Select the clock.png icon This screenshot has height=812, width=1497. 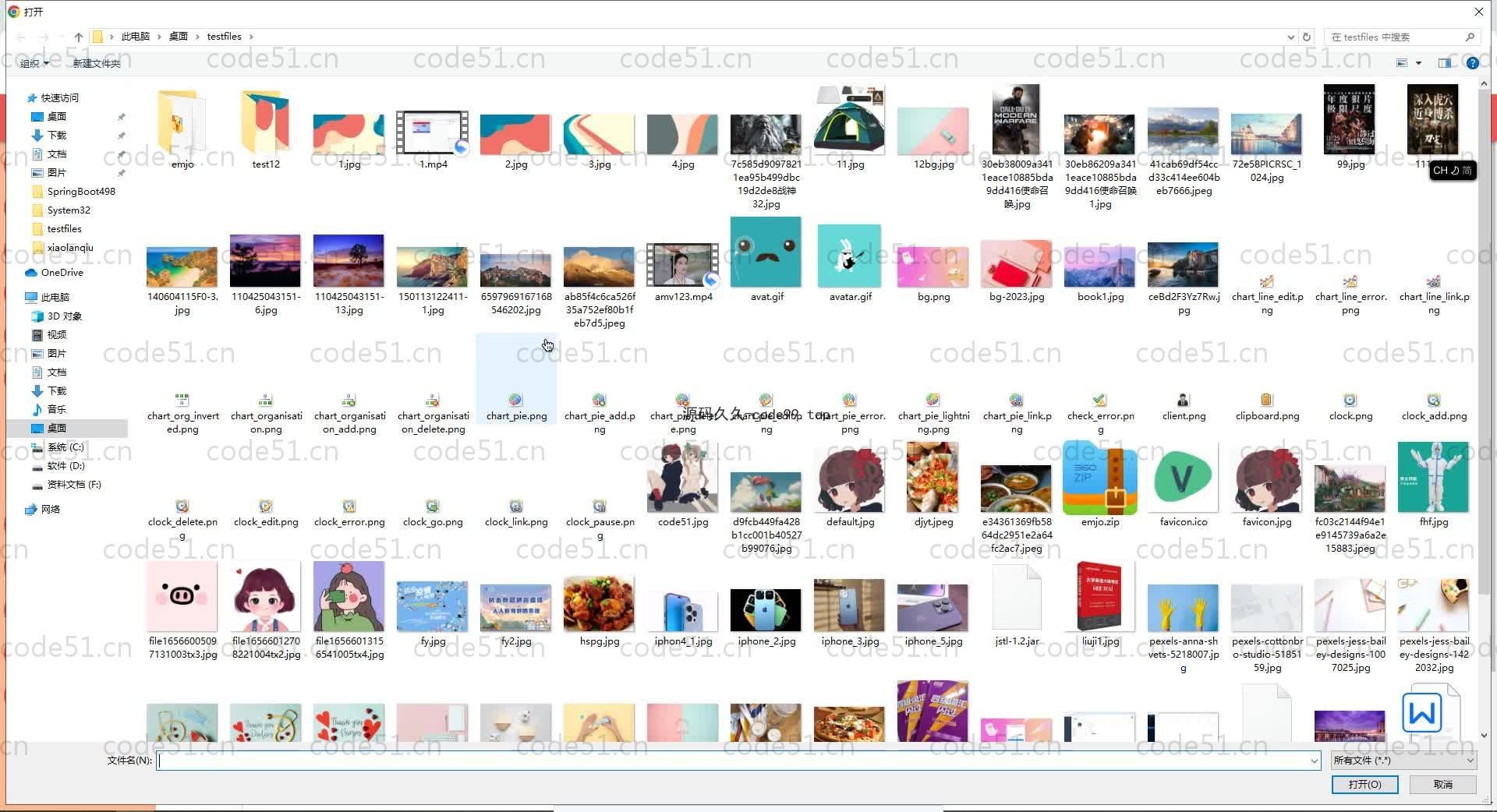pos(1350,400)
